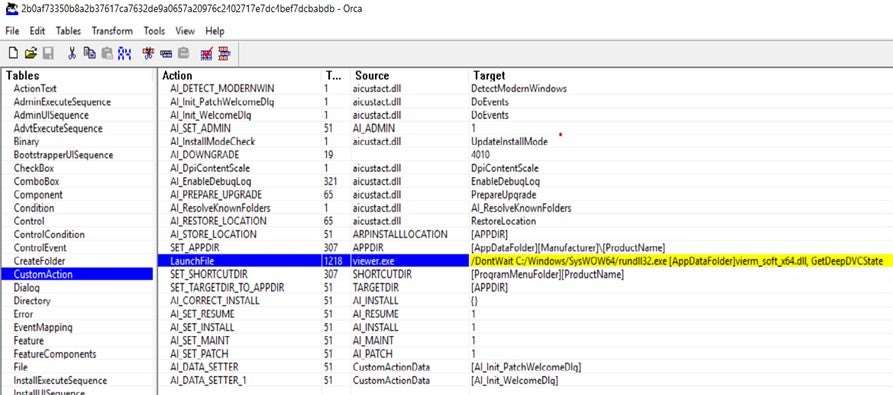Click the ARPINSTALLLOCATION source cell
Screen dimensions: 893x395
pyautogui.click(x=400, y=234)
